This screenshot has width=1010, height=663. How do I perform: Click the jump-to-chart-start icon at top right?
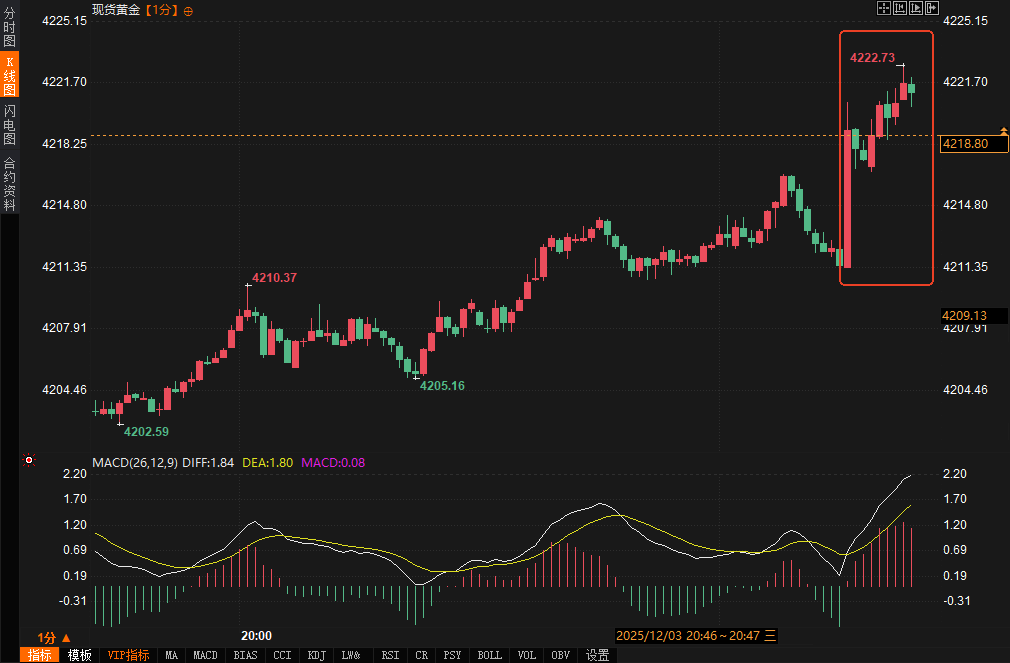point(900,8)
